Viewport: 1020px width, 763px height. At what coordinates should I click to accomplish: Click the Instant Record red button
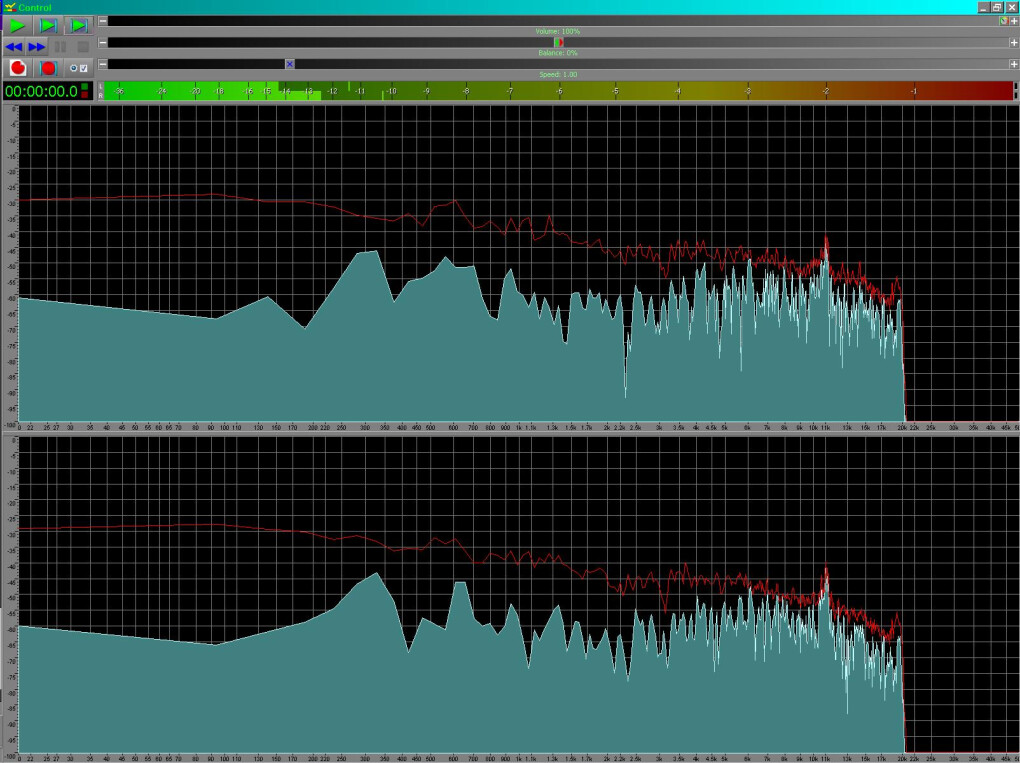pyautogui.click(x=18, y=68)
